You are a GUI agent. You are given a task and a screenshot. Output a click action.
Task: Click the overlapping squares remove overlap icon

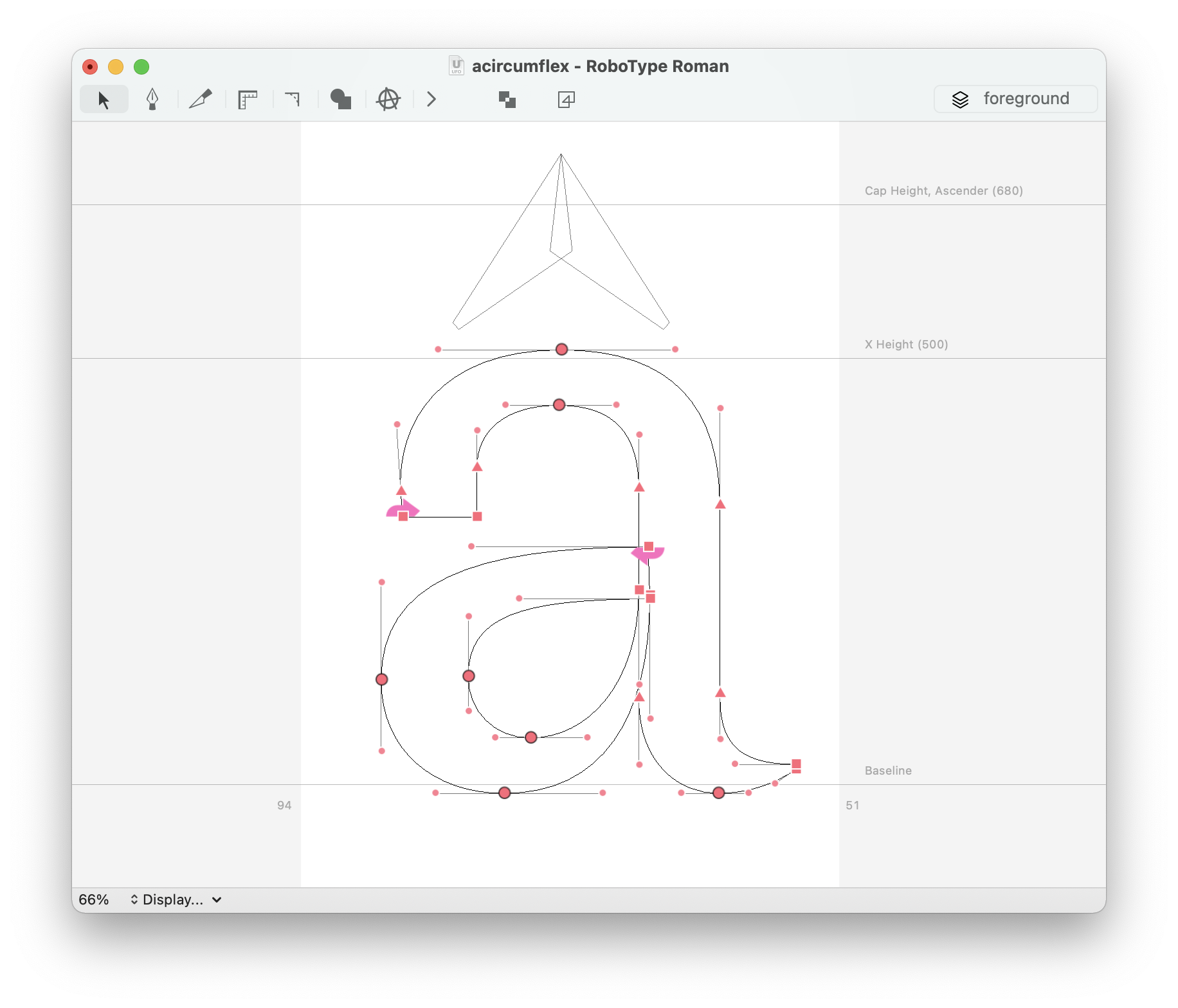(x=507, y=100)
